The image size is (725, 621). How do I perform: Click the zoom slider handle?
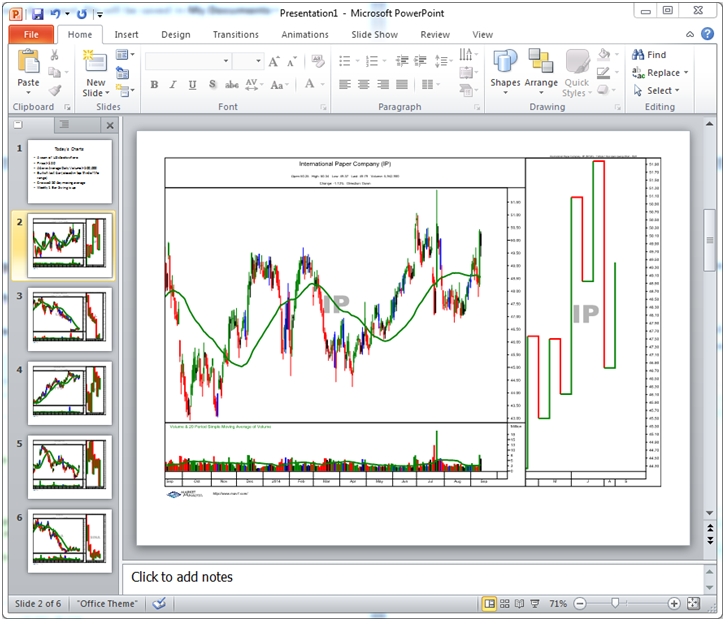[615, 603]
